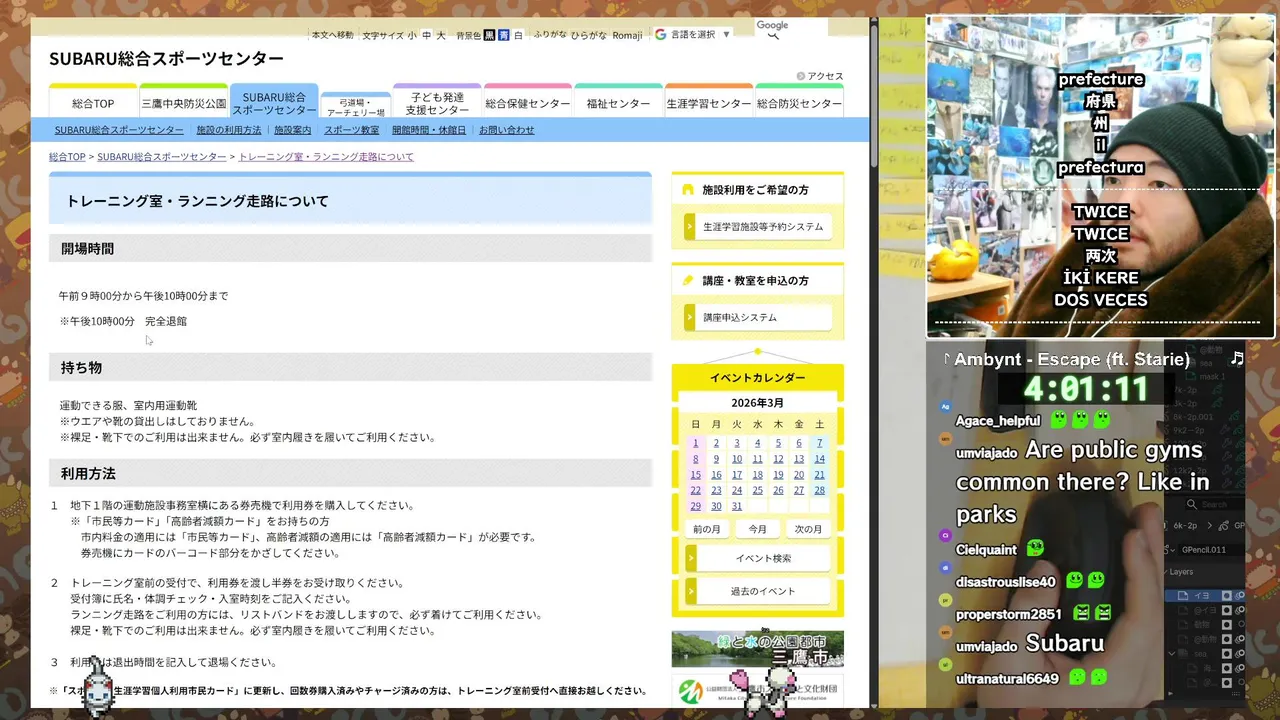Click the arrow icon on イベント検索 button
Screen dimensions: 1280x720
pyautogui.click(x=690, y=558)
